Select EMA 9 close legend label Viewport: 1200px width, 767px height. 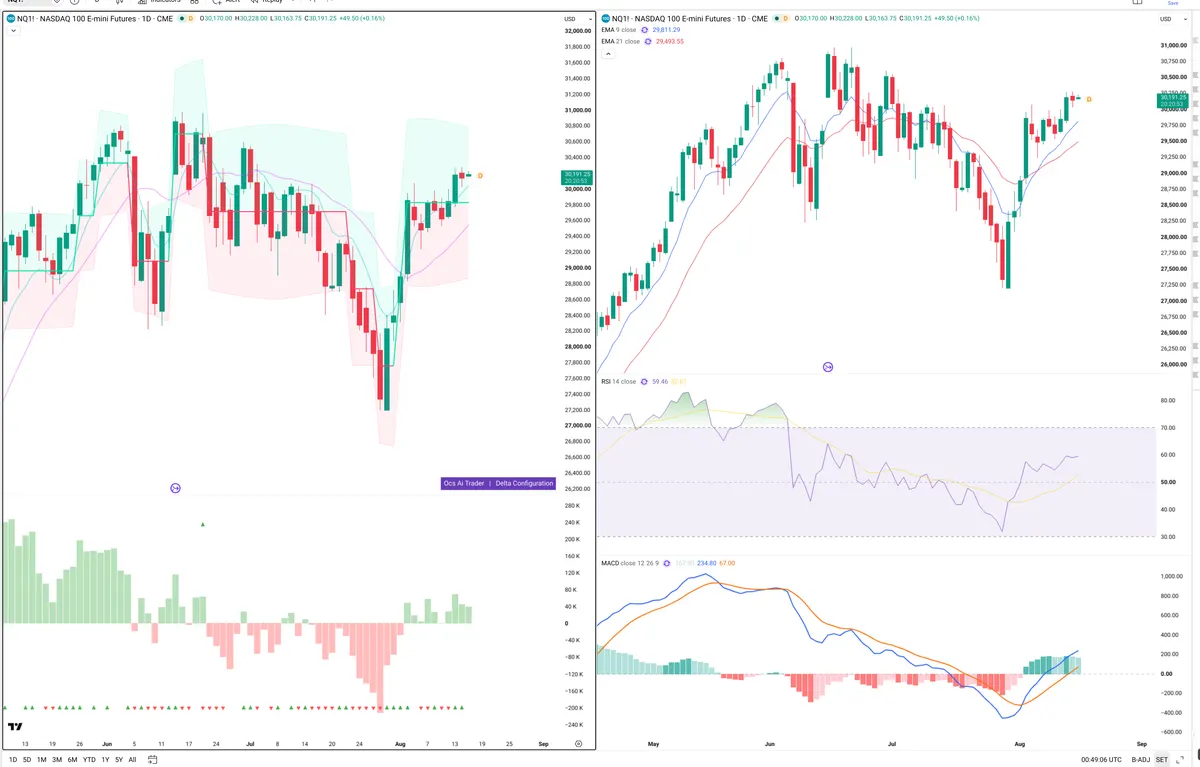[618, 30]
